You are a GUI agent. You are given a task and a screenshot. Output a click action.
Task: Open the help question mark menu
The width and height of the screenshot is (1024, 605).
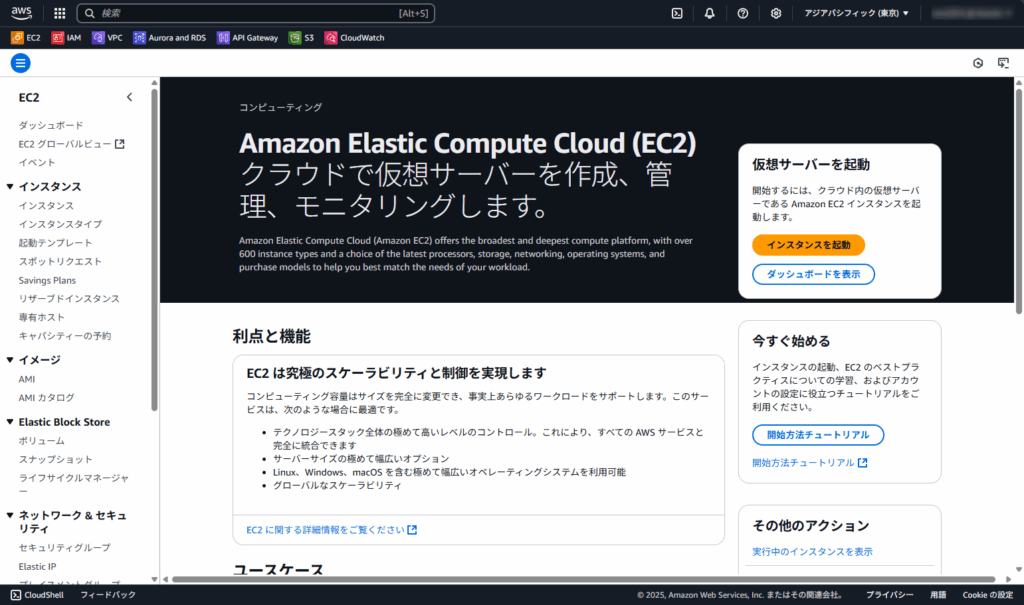(743, 13)
